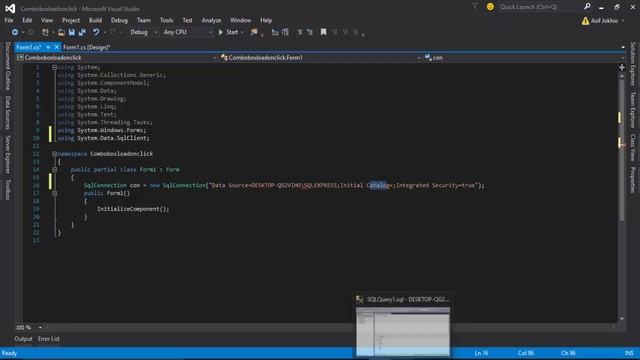Open the Document Outline side tab
This screenshot has height=360, width=640.
tap(7, 66)
